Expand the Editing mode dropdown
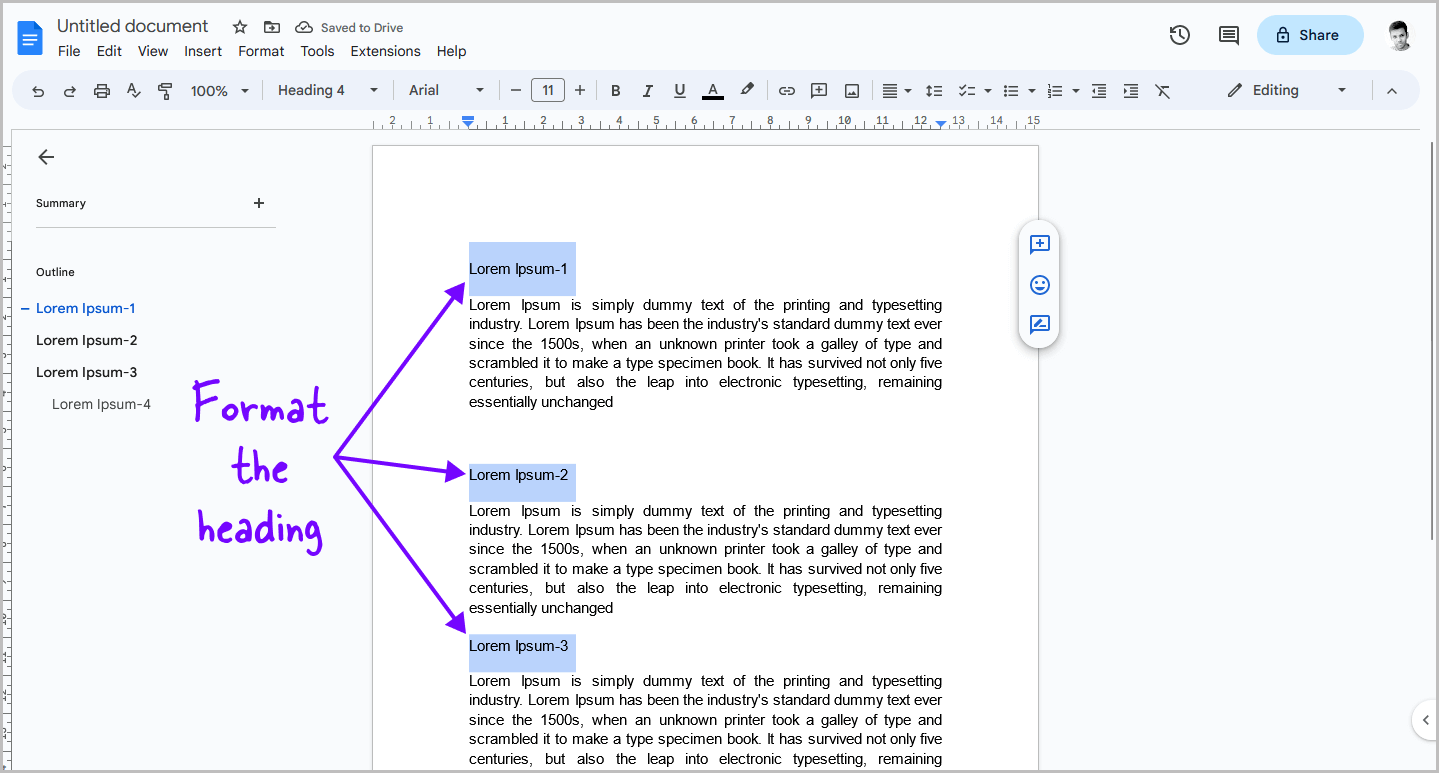Screen dimensions: 1439x773 1288,90
